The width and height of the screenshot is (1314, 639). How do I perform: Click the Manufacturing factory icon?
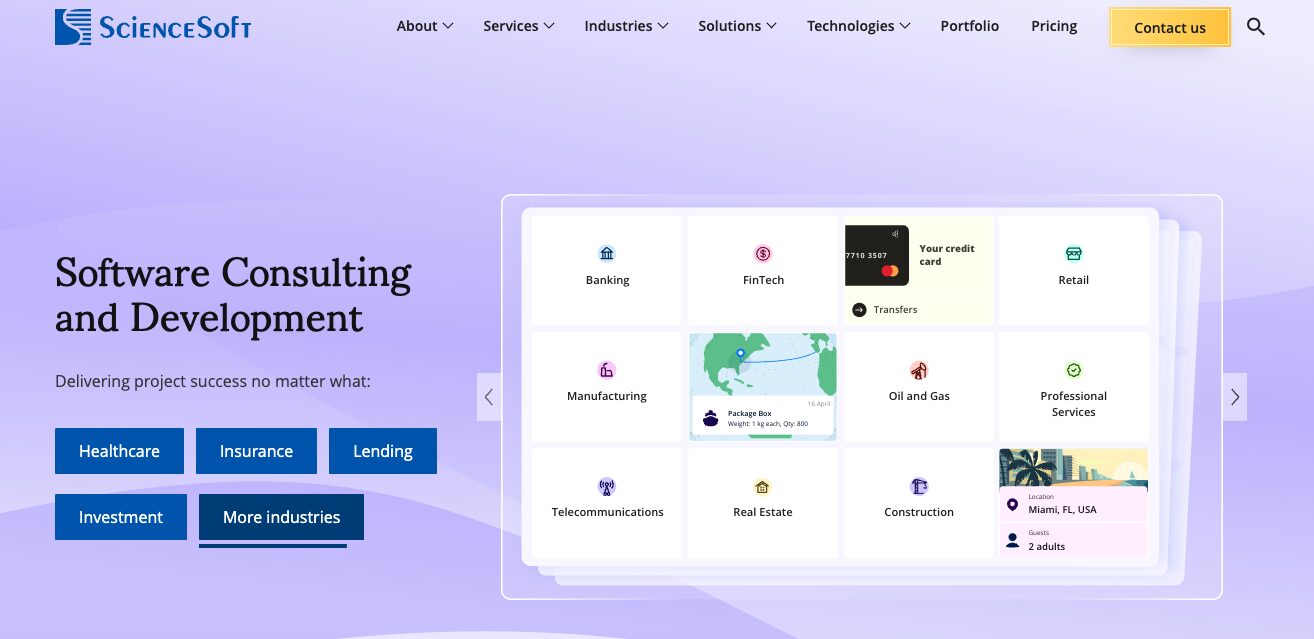607,369
